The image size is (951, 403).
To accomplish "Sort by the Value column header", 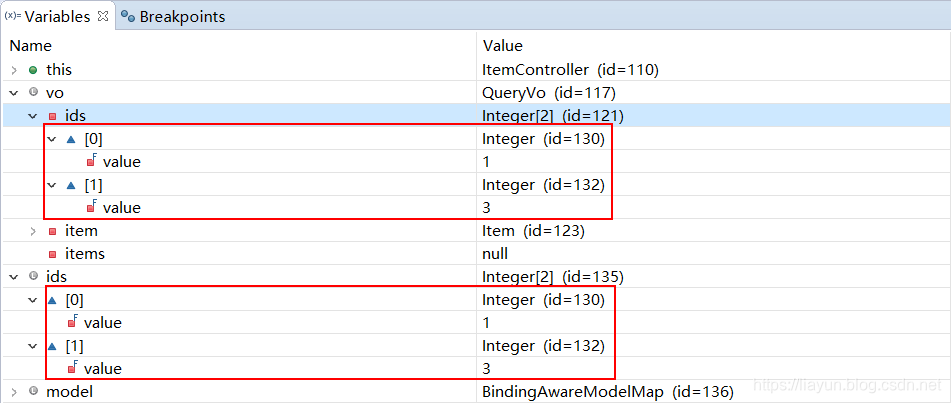I will tap(502, 46).
